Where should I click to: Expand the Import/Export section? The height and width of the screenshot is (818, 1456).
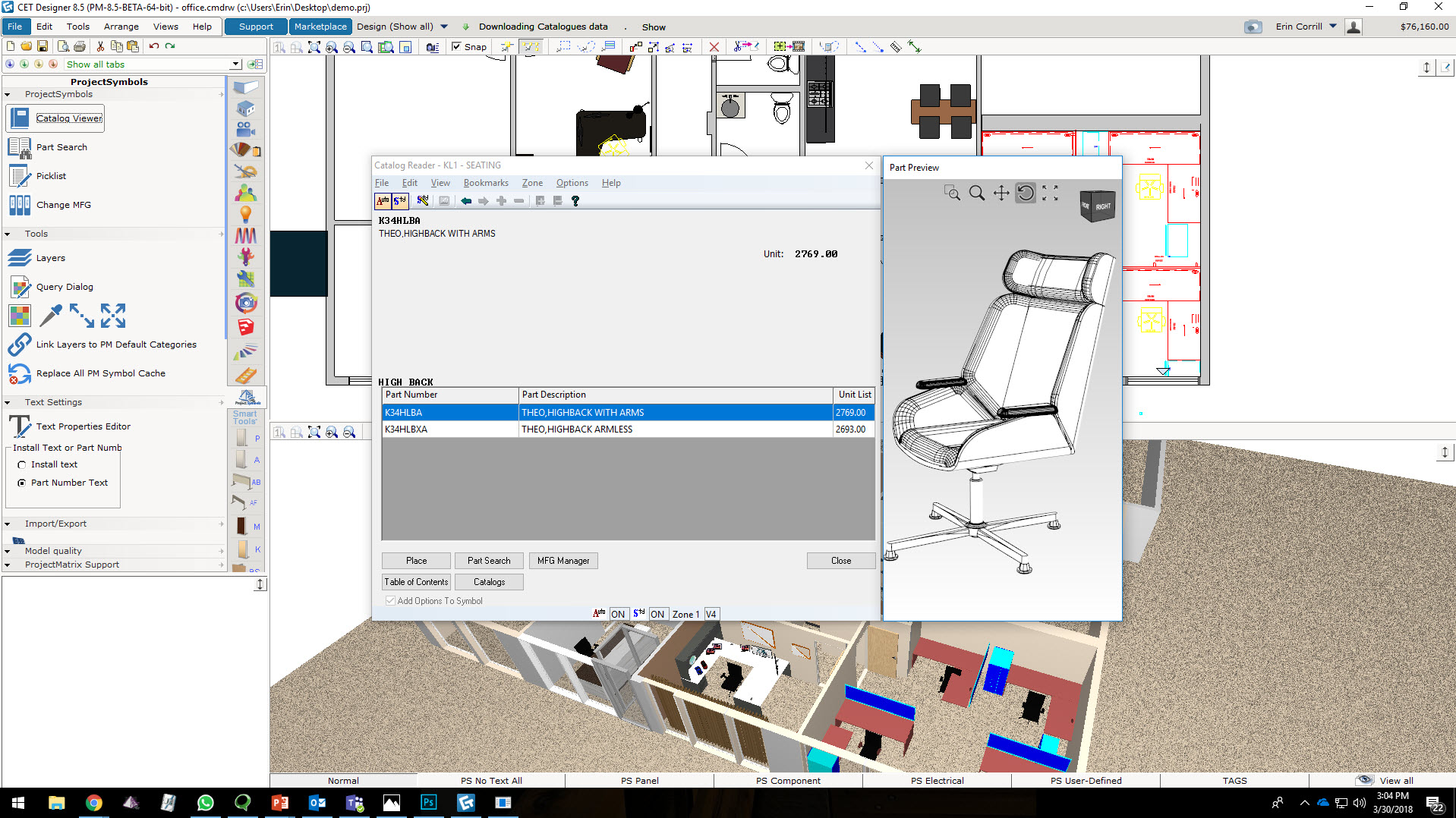tap(8, 524)
